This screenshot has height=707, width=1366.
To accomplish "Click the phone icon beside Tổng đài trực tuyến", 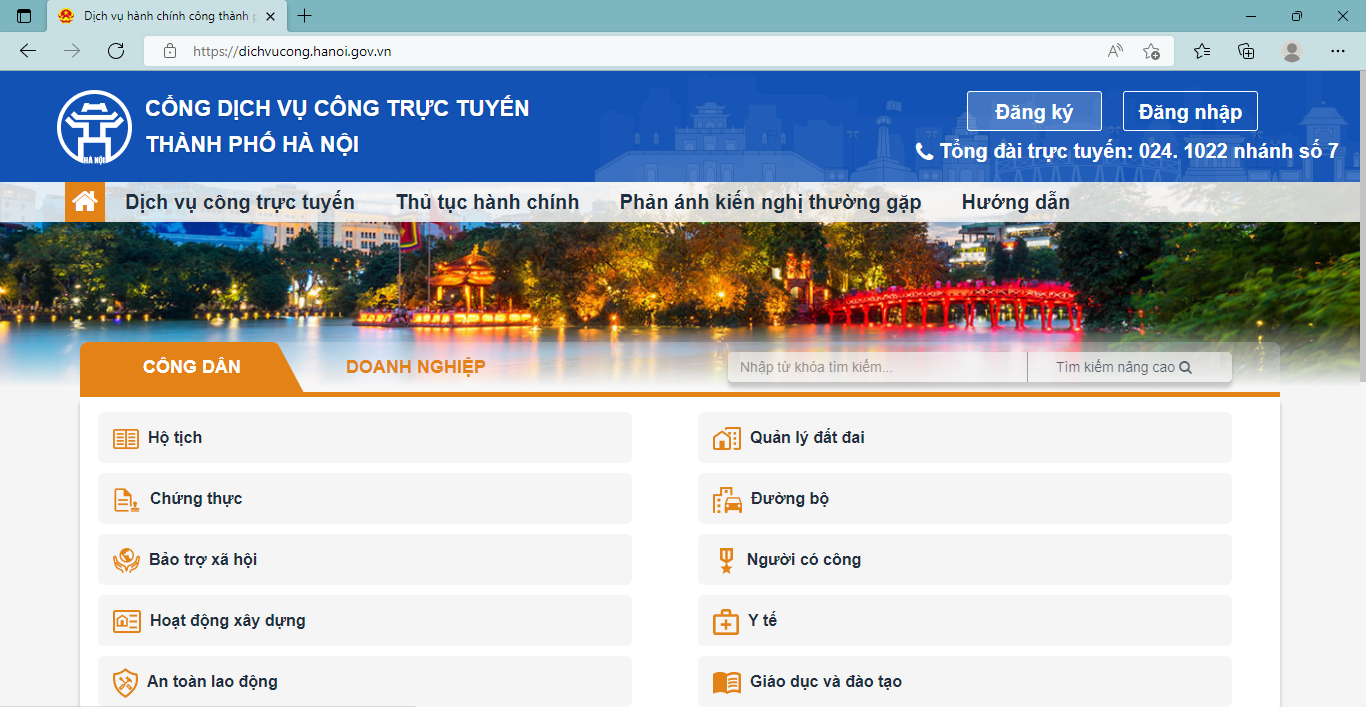I will 924,152.
